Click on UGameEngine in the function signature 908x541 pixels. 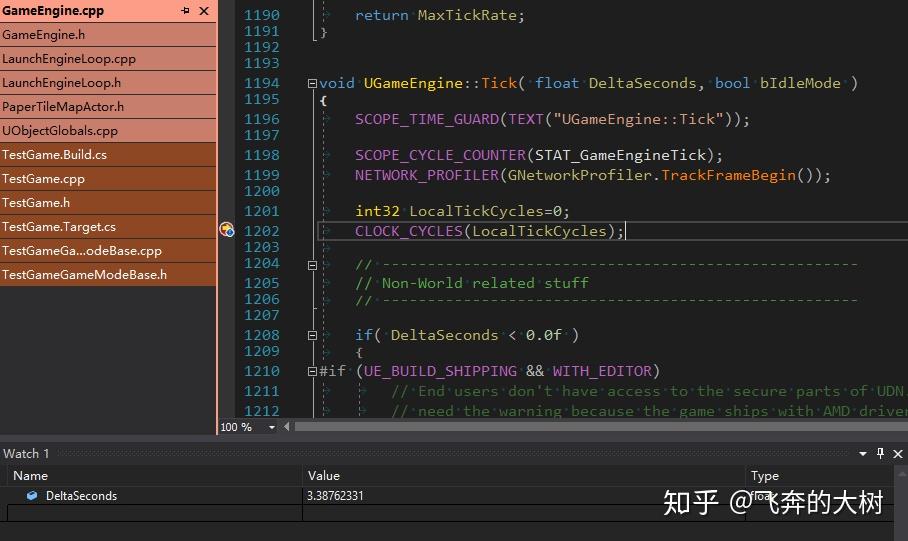pyautogui.click(x=413, y=83)
